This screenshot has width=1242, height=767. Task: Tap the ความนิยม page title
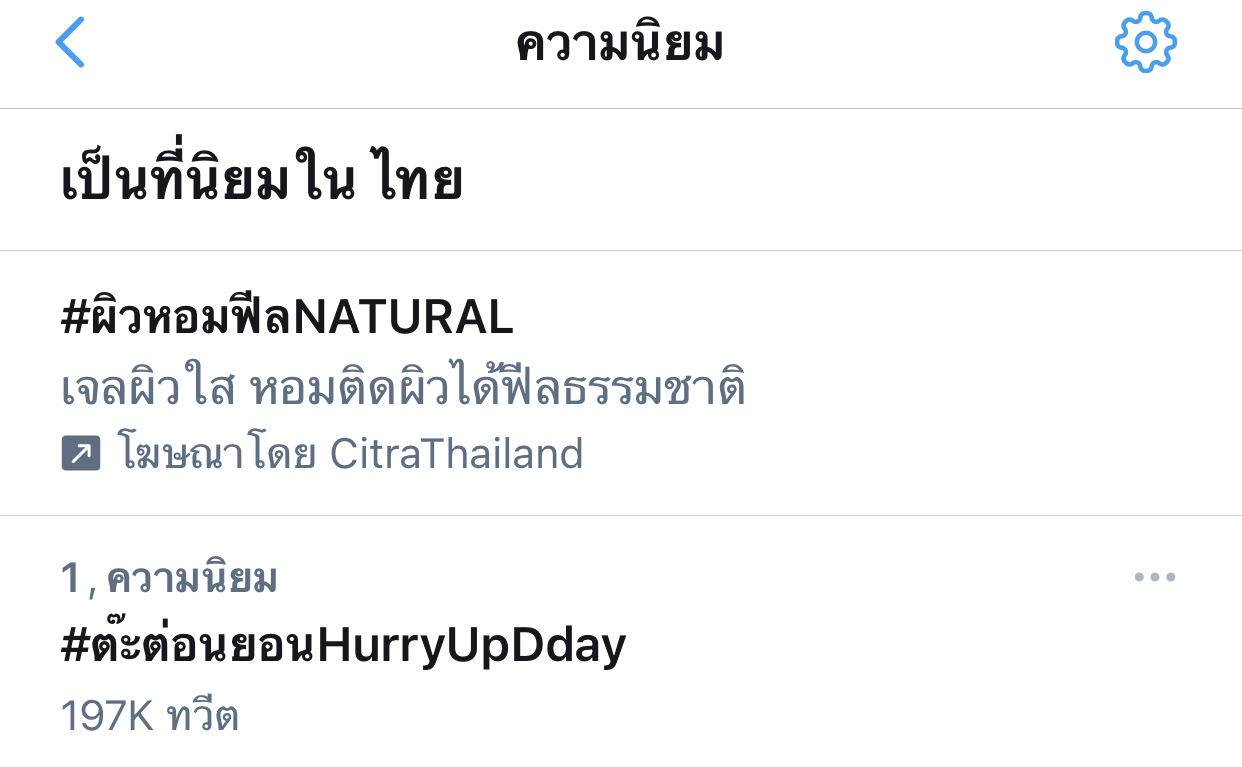tap(619, 45)
